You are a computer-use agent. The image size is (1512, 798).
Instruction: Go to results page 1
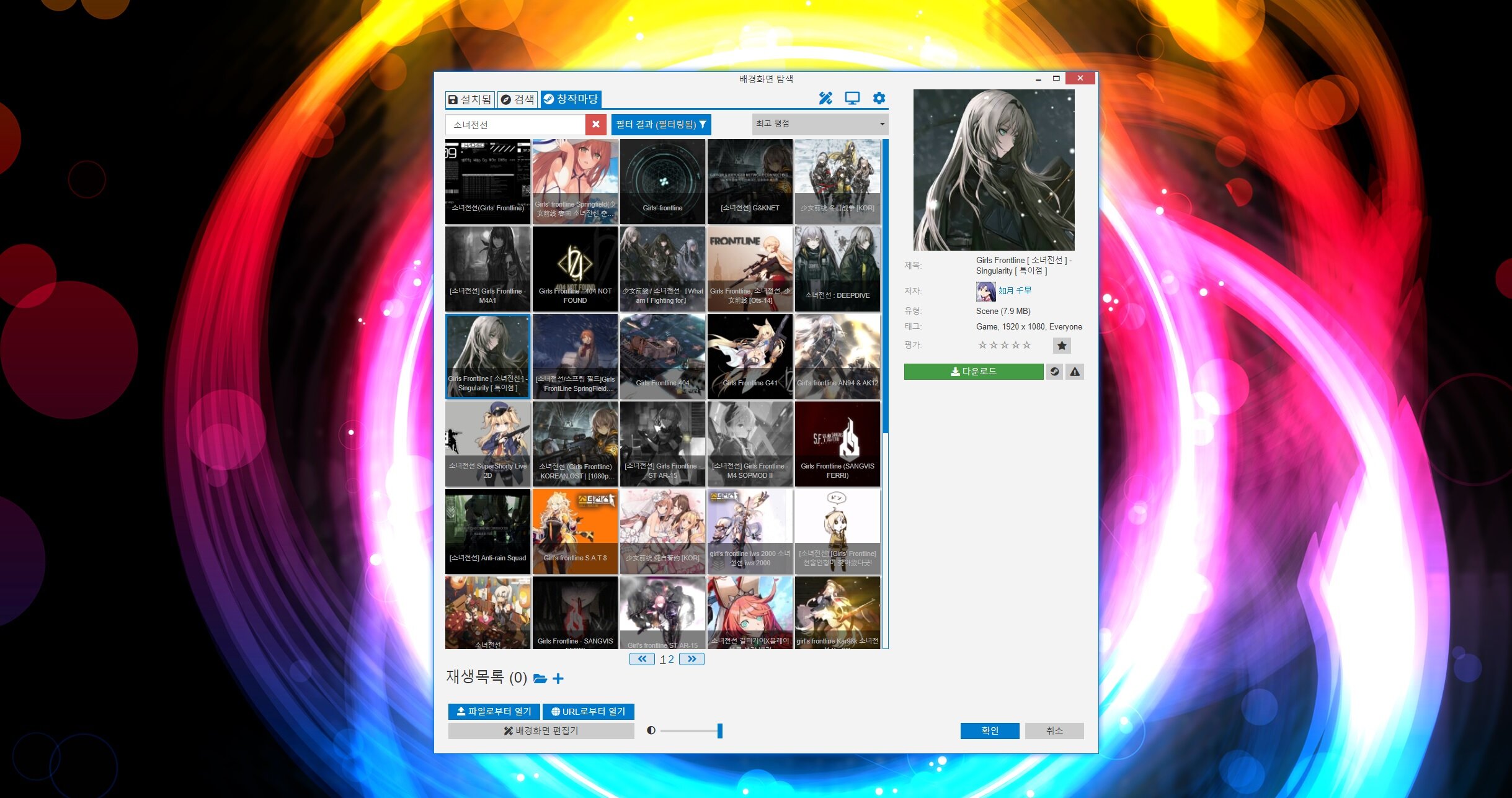(x=663, y=659)
